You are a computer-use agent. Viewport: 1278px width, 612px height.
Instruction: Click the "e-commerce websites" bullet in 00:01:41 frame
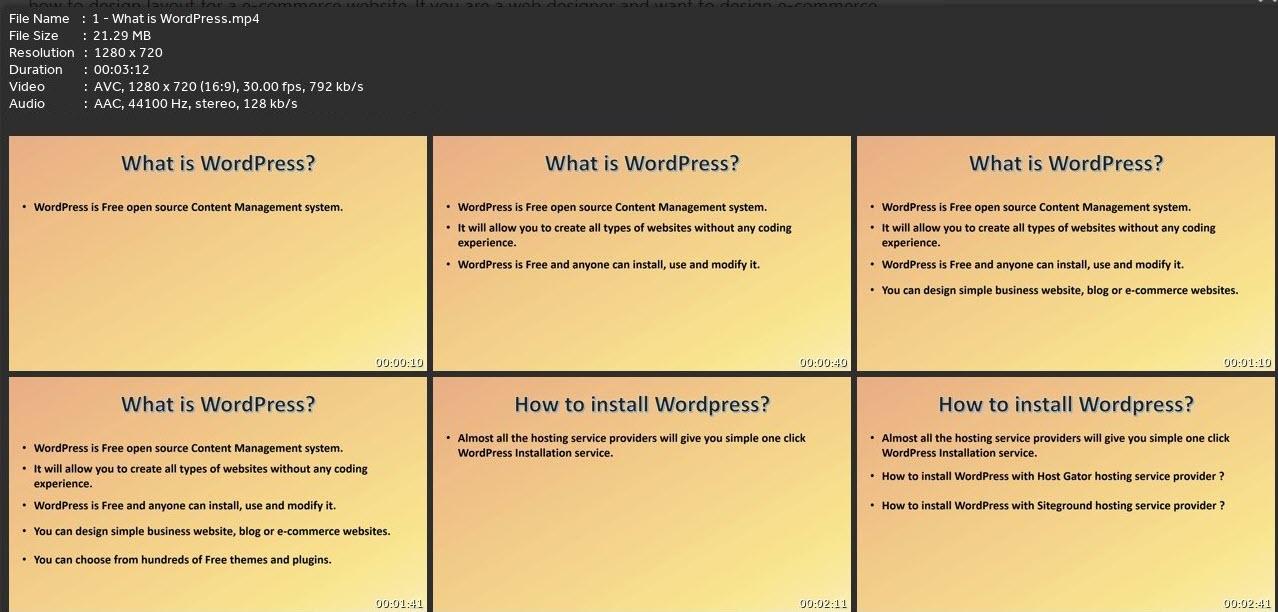212,532
